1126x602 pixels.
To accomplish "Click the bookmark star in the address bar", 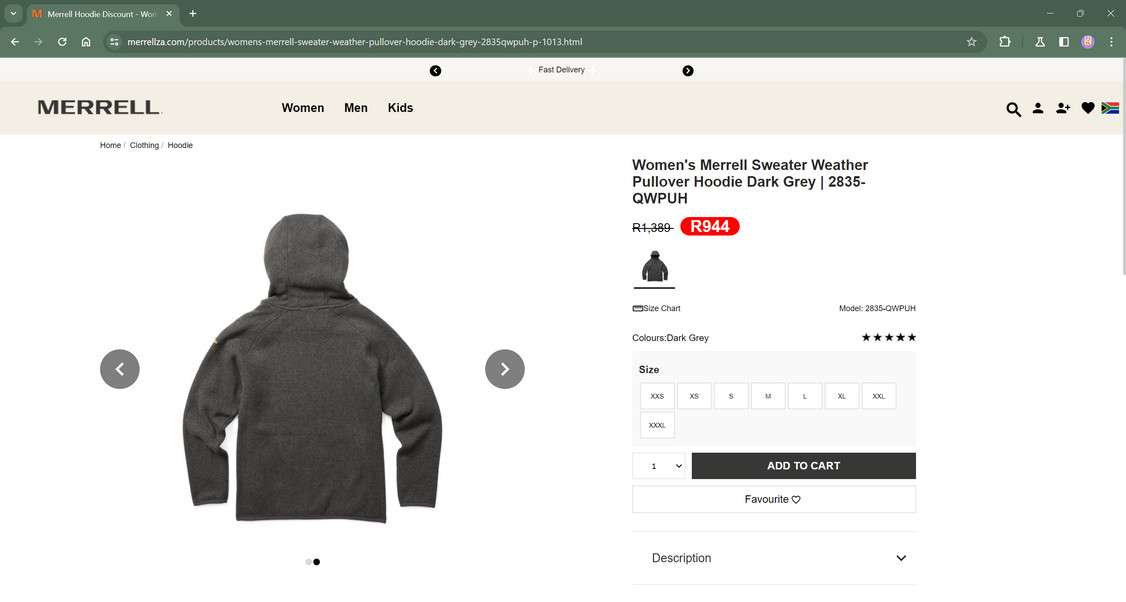I will coord(971,42).
